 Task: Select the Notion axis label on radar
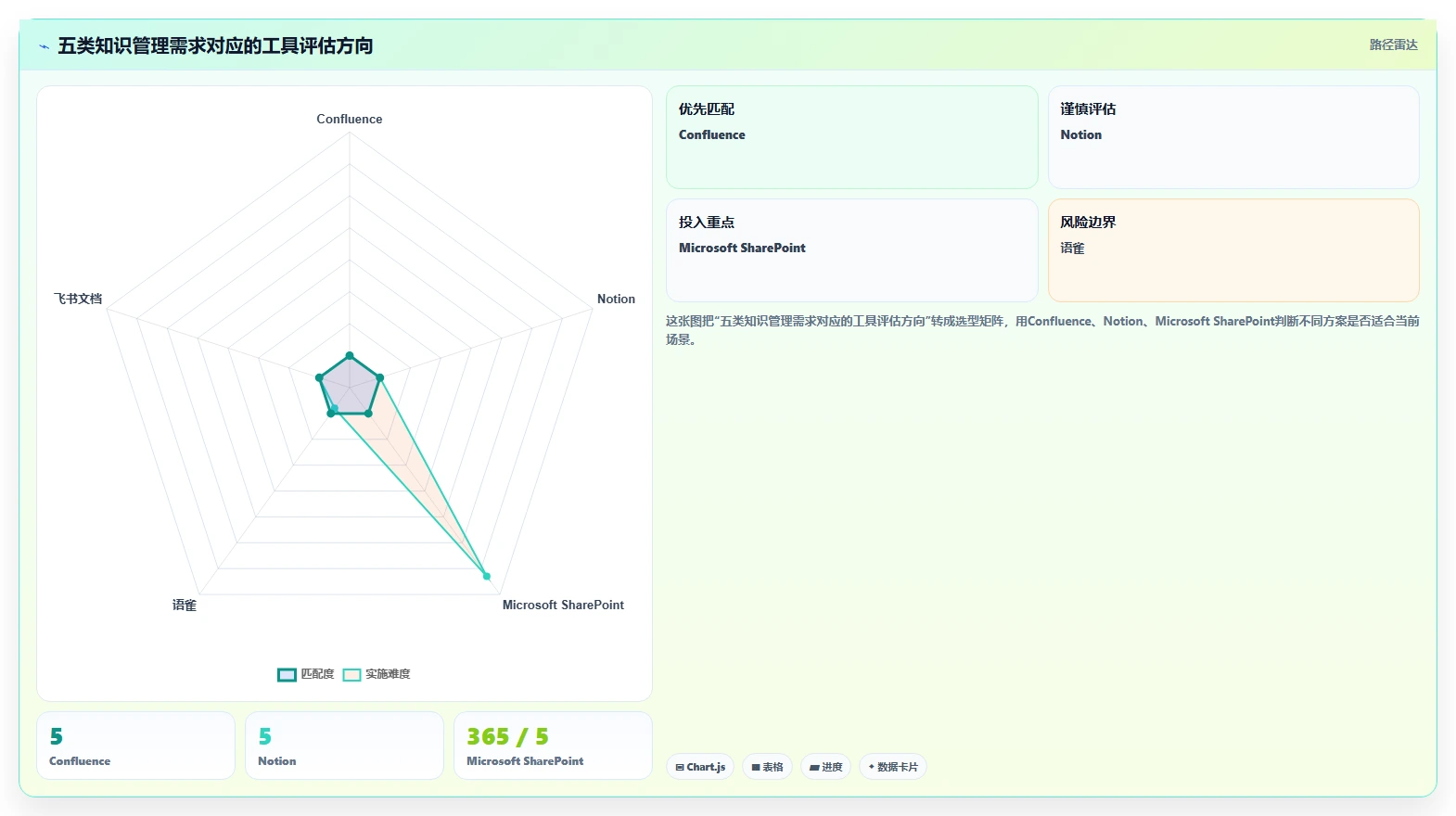(616, 299)
